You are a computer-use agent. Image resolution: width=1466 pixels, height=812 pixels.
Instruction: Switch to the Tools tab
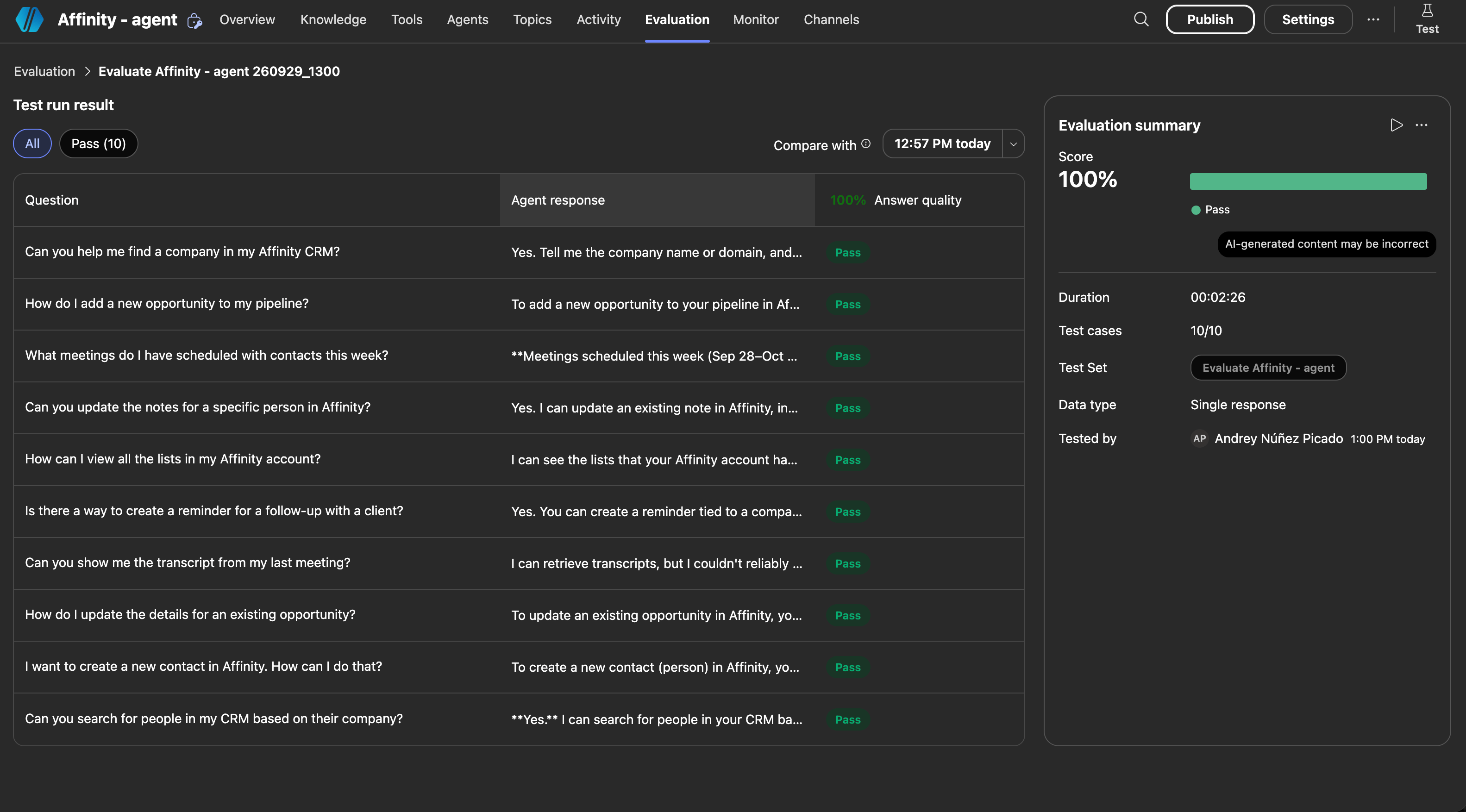(407, 19)
